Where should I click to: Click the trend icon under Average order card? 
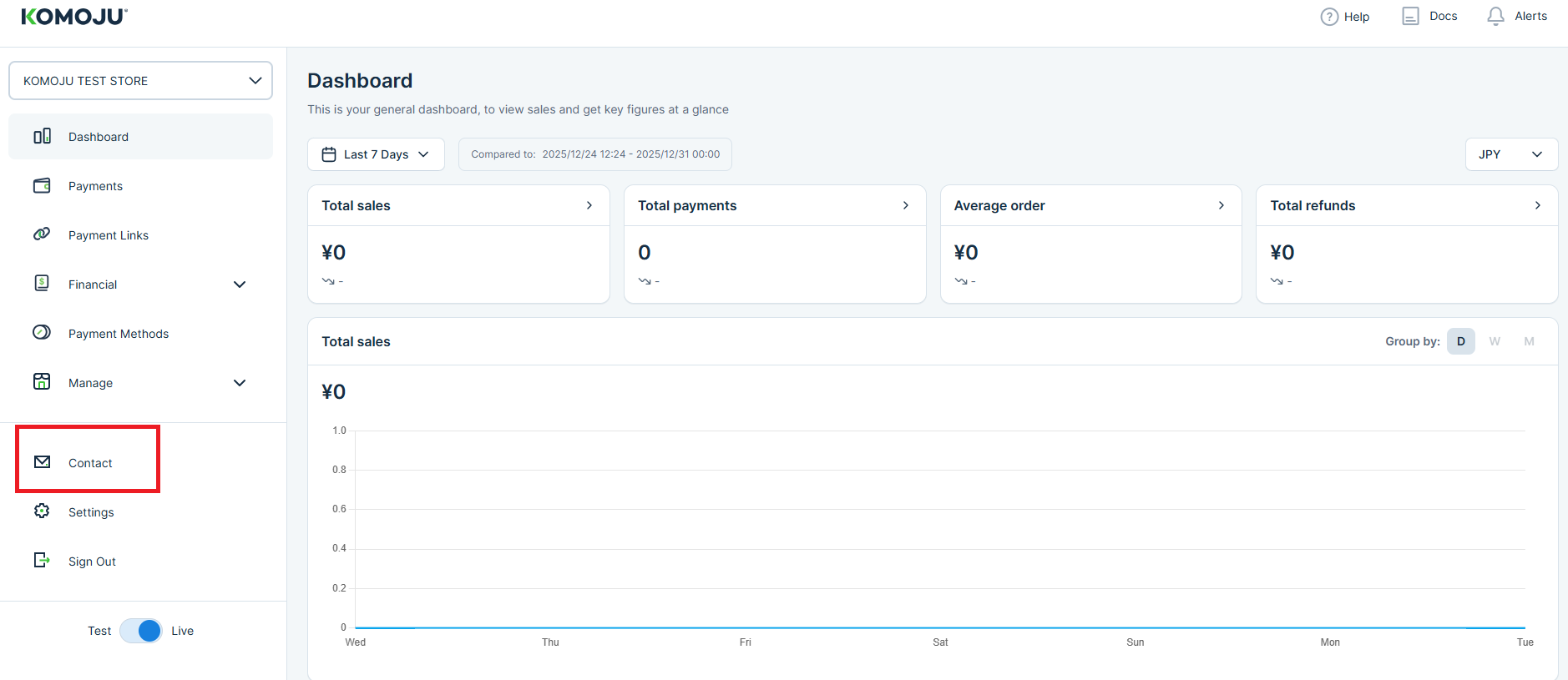pos(961,281)
